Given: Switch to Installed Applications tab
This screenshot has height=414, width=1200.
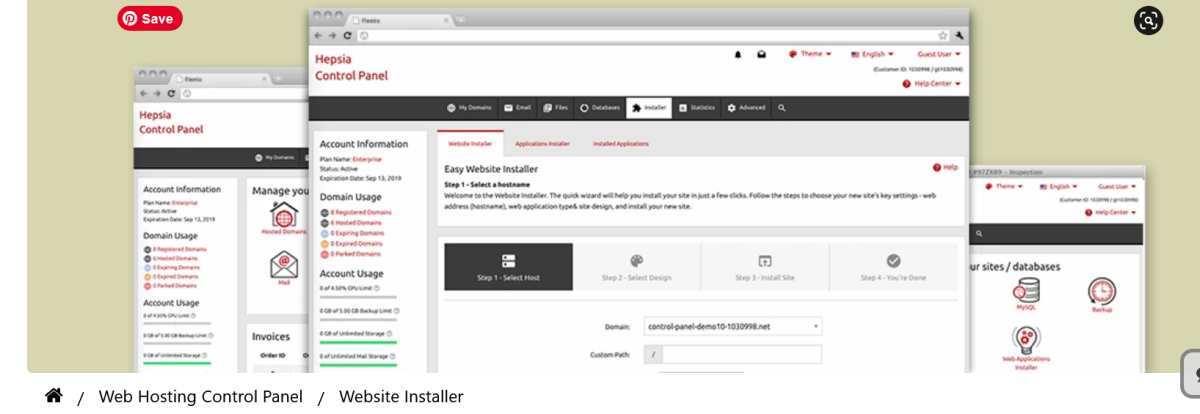Looking at the screenshot, I should click(x=620, y=144).
